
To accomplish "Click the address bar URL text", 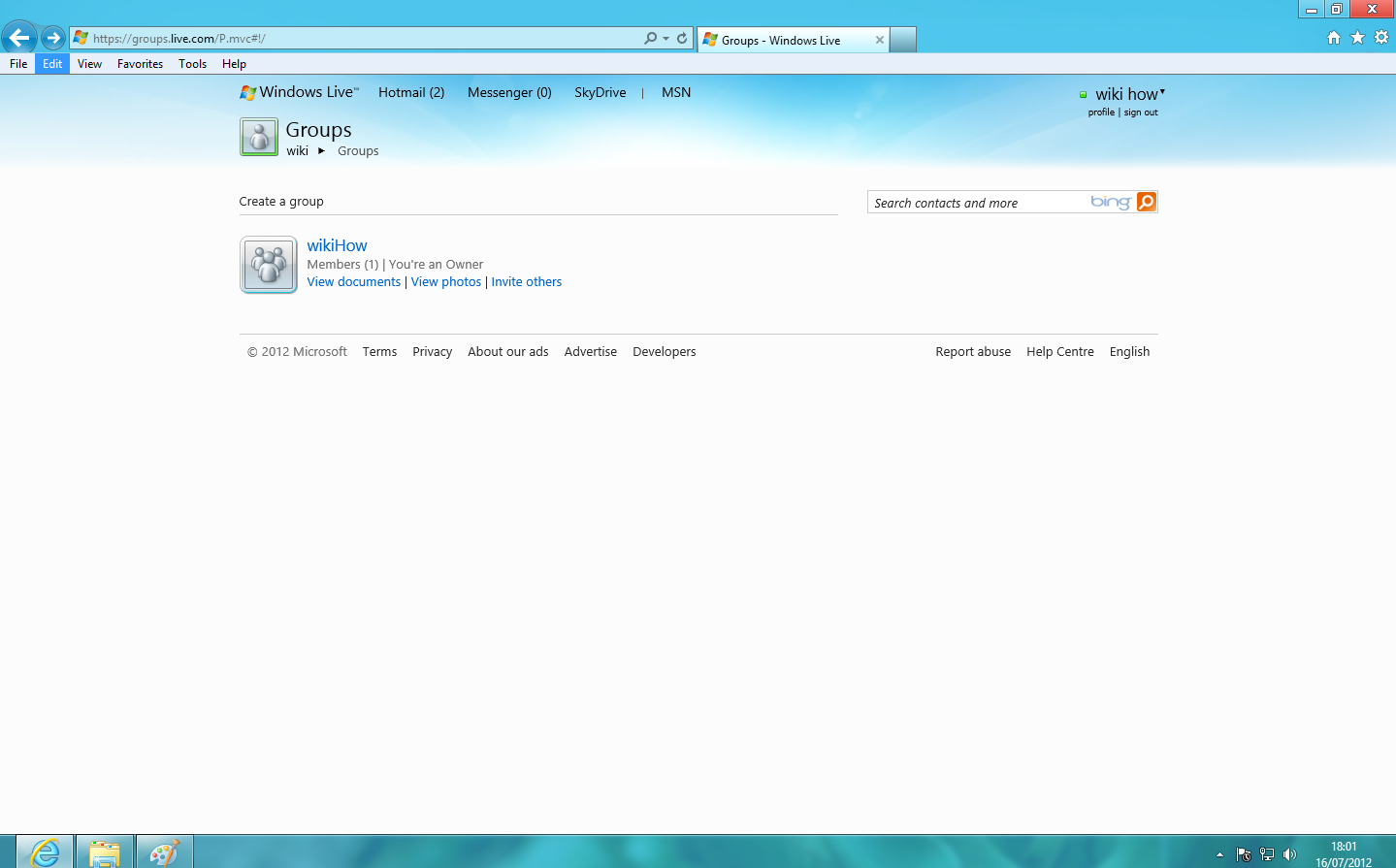I will [x=179, y=39].
